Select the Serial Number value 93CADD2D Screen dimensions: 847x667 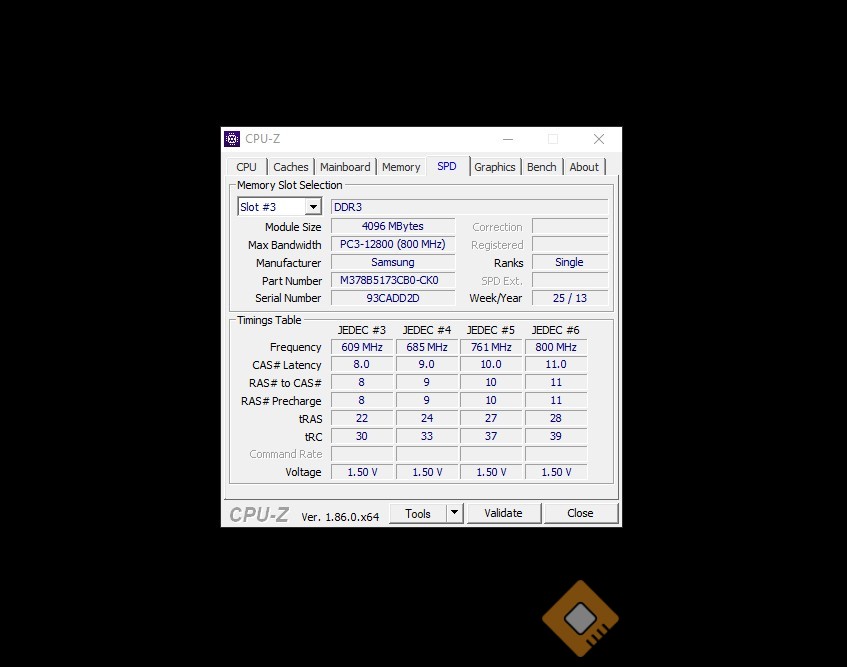392,298
